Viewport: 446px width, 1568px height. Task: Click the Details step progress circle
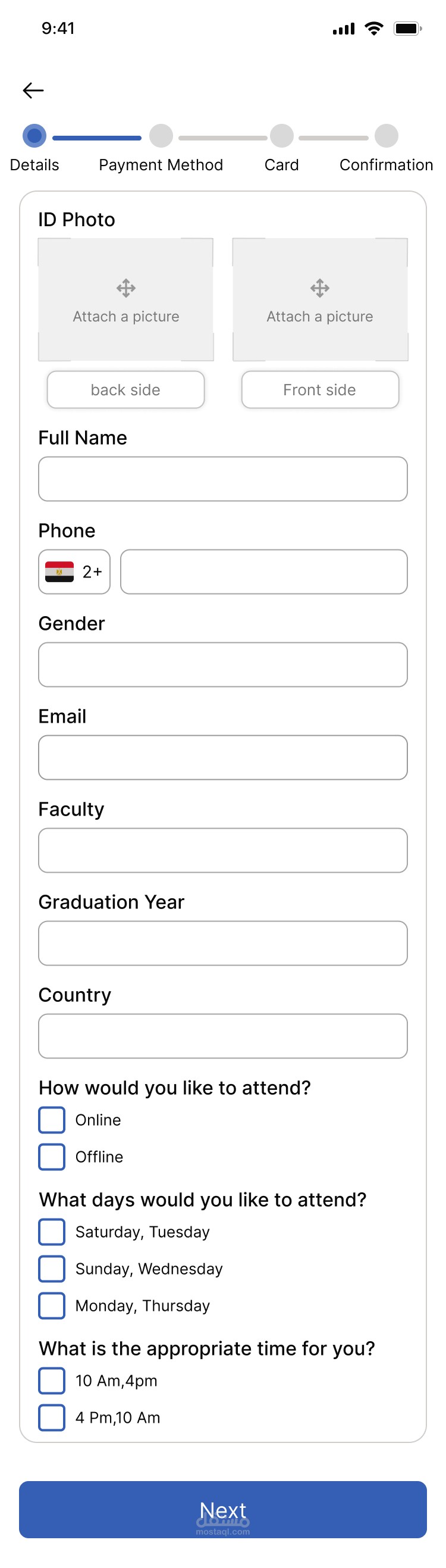pos(34,136)
